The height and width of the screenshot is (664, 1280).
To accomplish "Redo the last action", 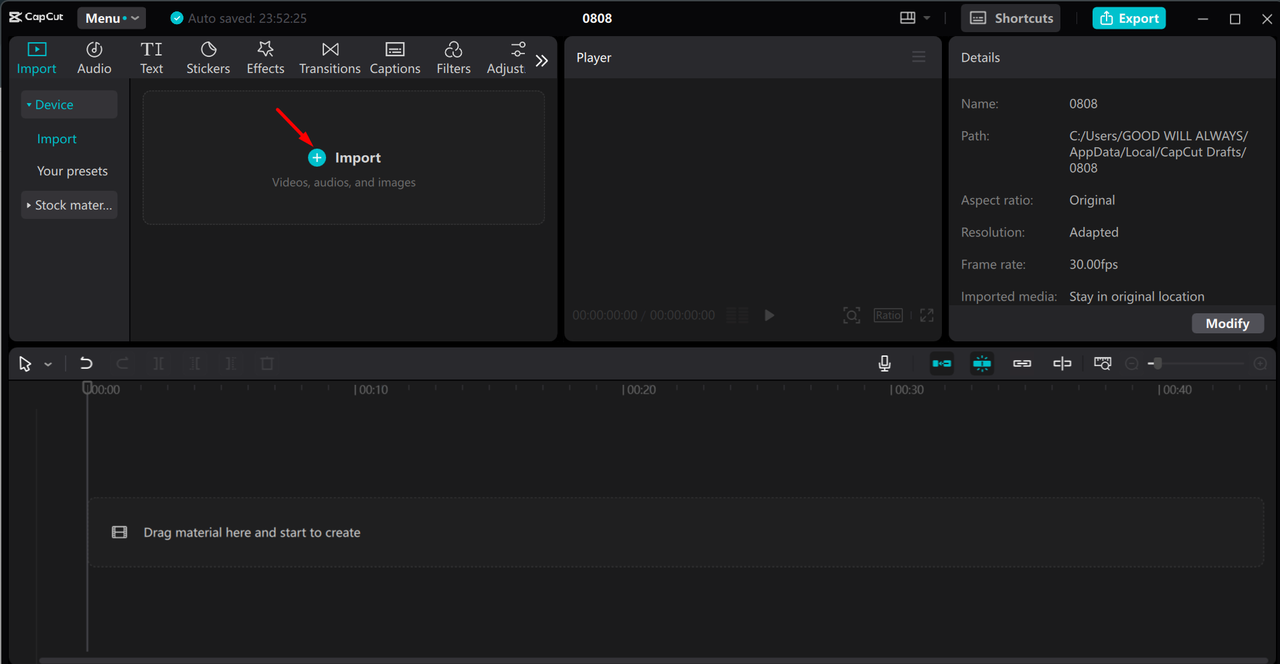I will [x=122, y=364].
